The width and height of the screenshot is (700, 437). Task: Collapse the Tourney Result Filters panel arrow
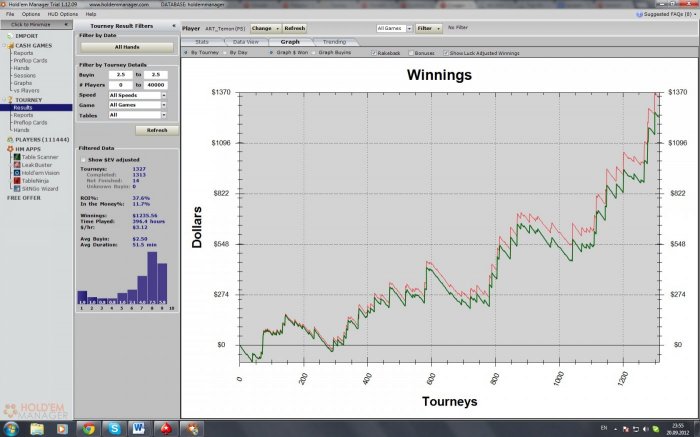[174, 26]
